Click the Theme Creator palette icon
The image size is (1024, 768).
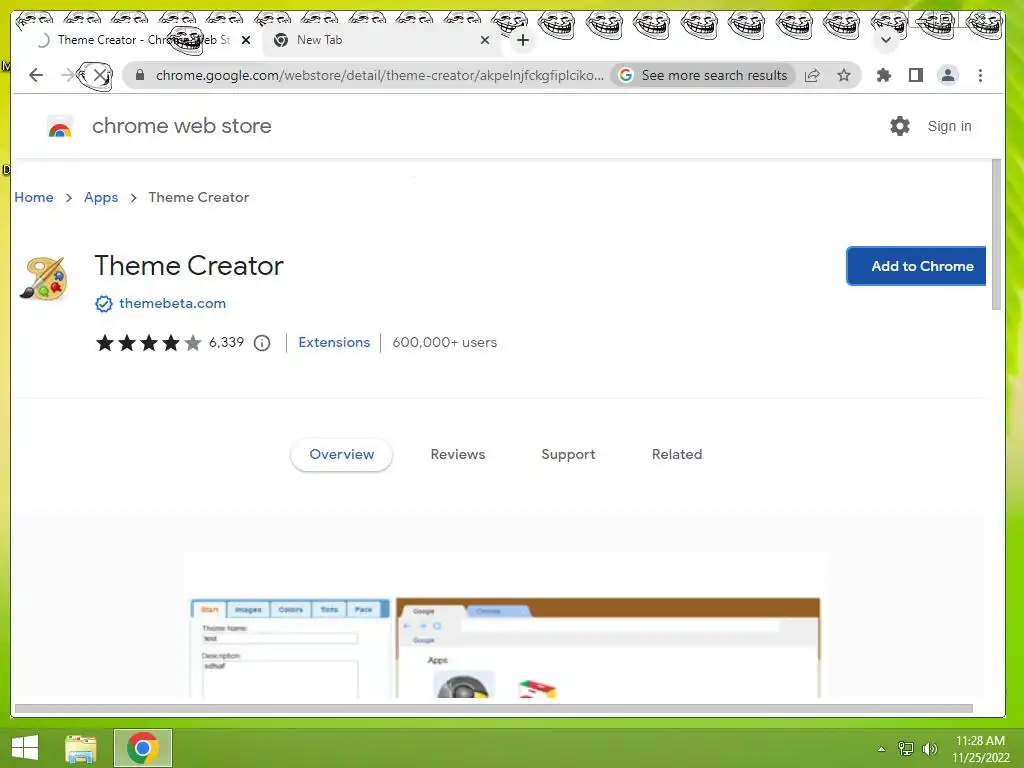tap(44, 278)
